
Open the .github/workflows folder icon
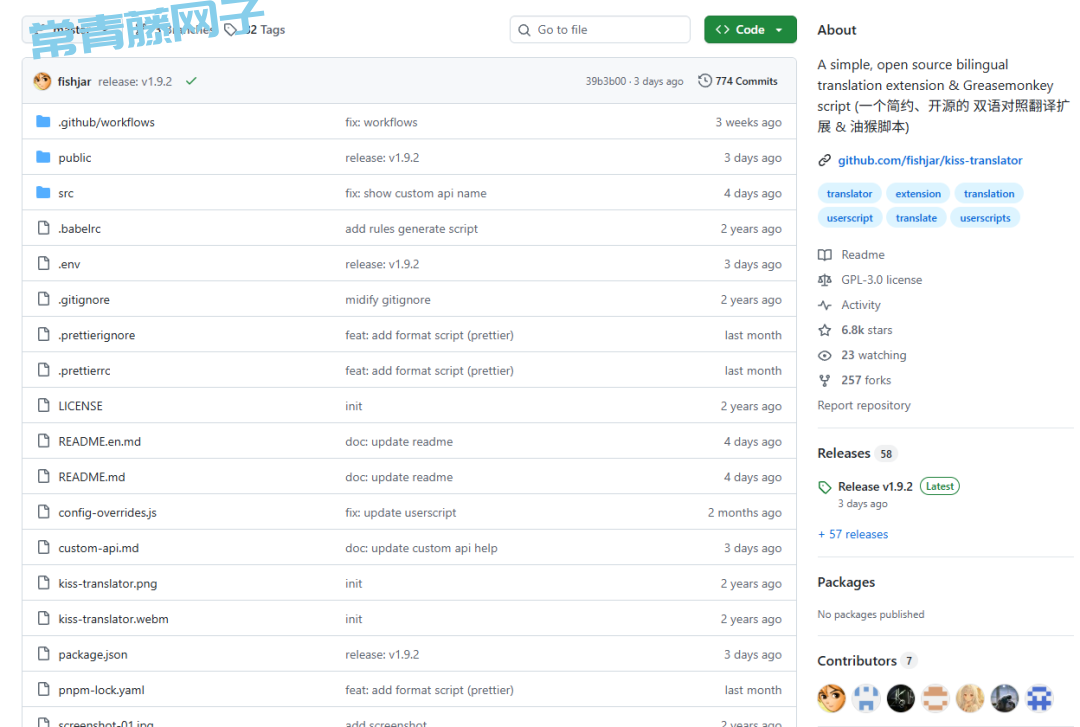[43, 122]
